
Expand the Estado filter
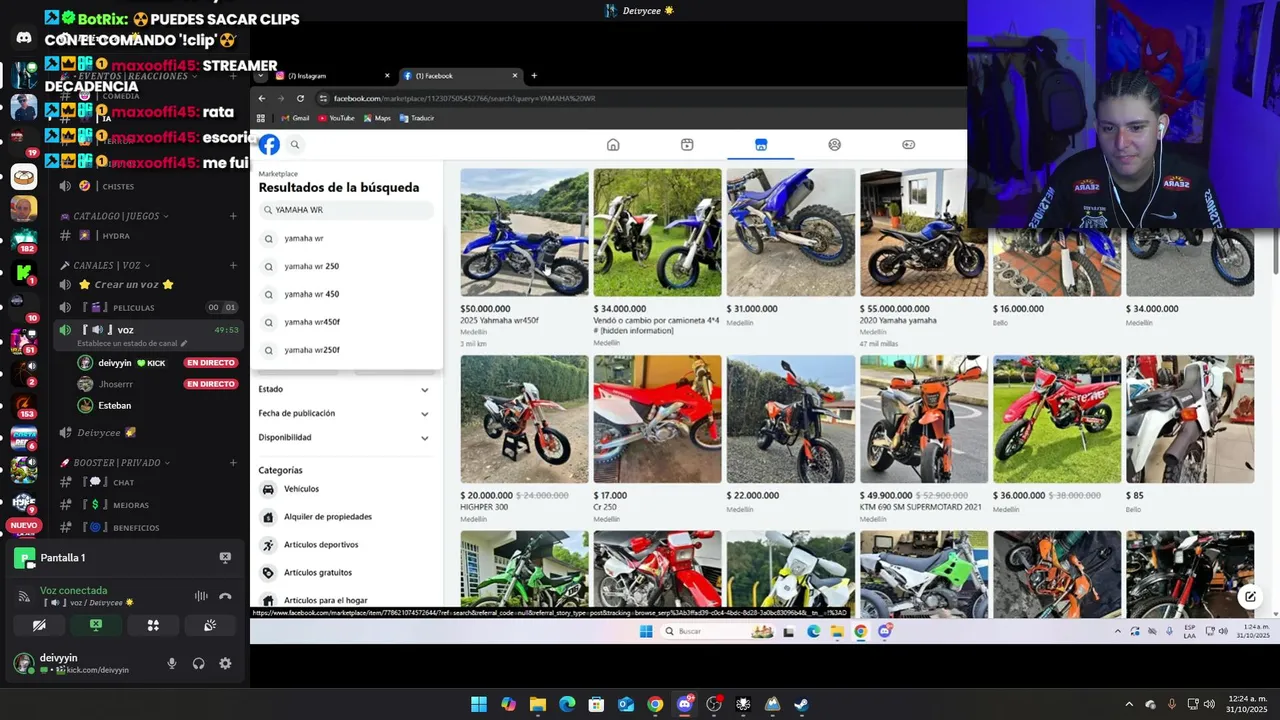point(344,389)
